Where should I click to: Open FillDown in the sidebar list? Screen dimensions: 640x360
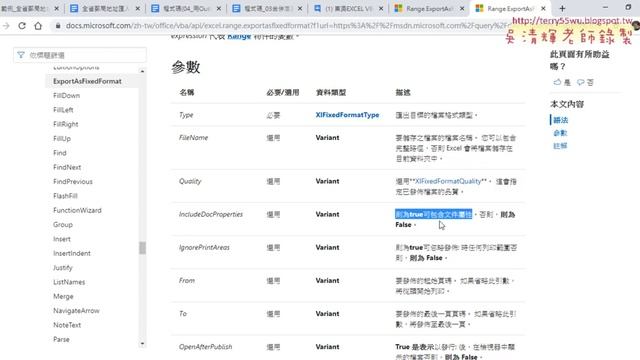point(67,96)
